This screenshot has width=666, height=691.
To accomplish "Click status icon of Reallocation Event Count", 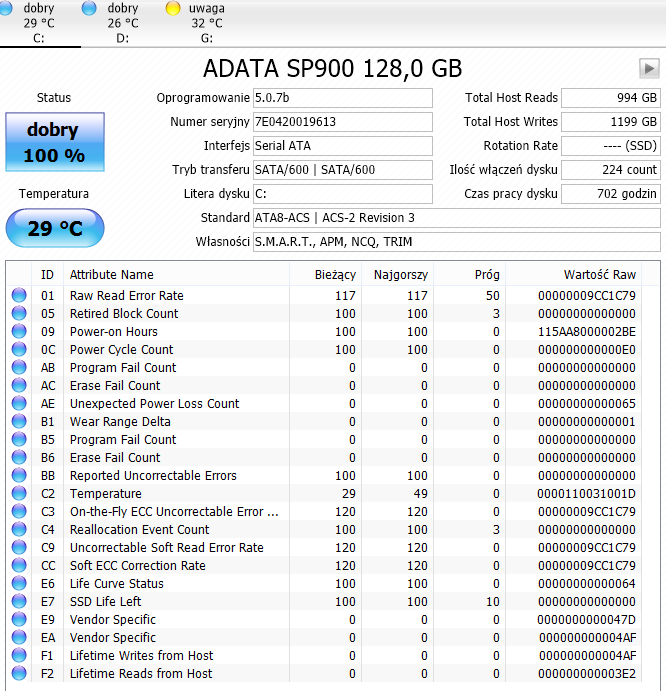I will pyautogui.click(x=19, y=529).
